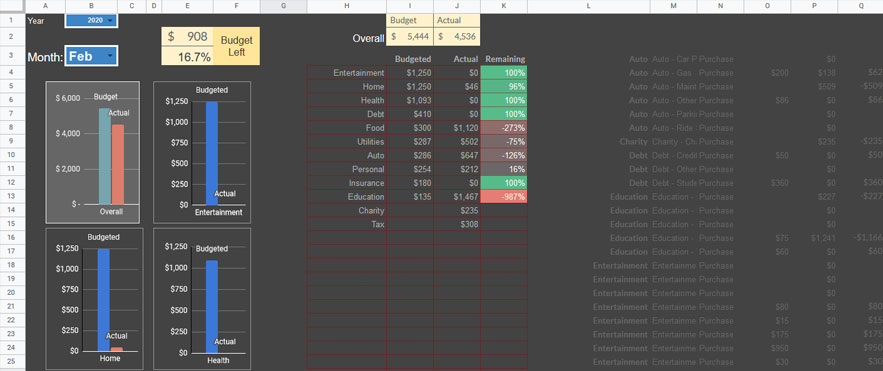The height and width of the screenshot is (371, 883).
Task: Click column H header
Action: [346, 6]
